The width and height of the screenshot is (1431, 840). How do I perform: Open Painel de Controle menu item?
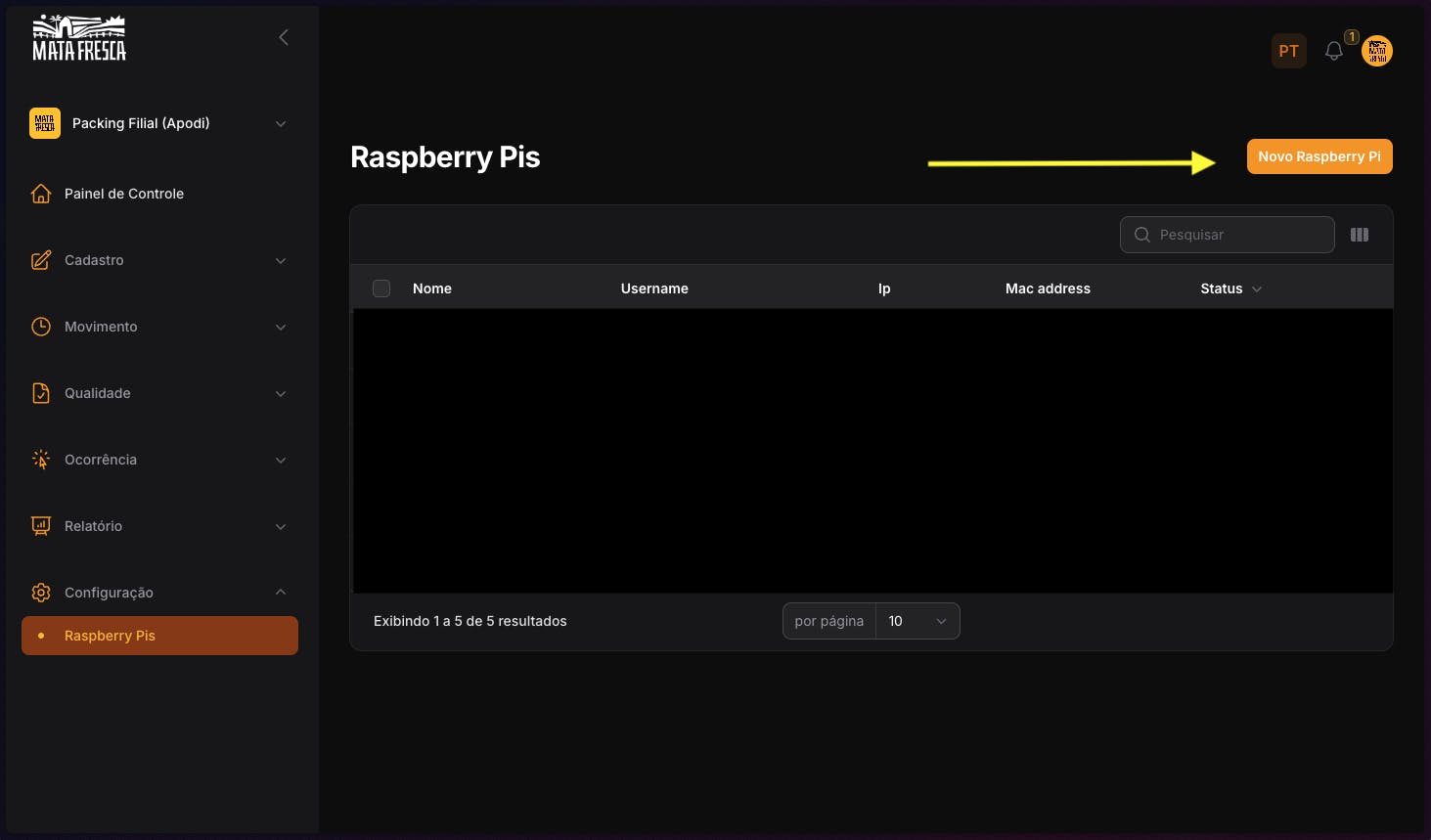pos(160,194)
